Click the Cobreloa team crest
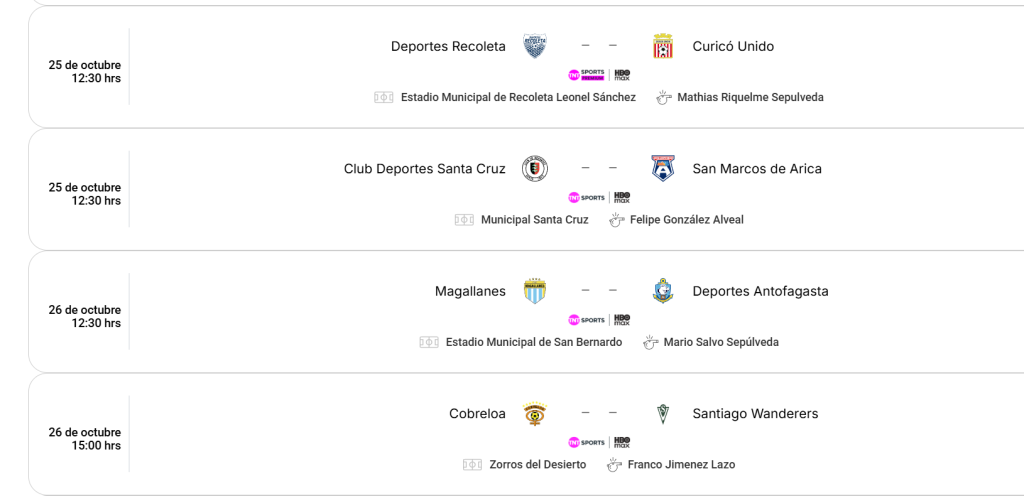The image size is (1024, 496). [x=535, y=414]
